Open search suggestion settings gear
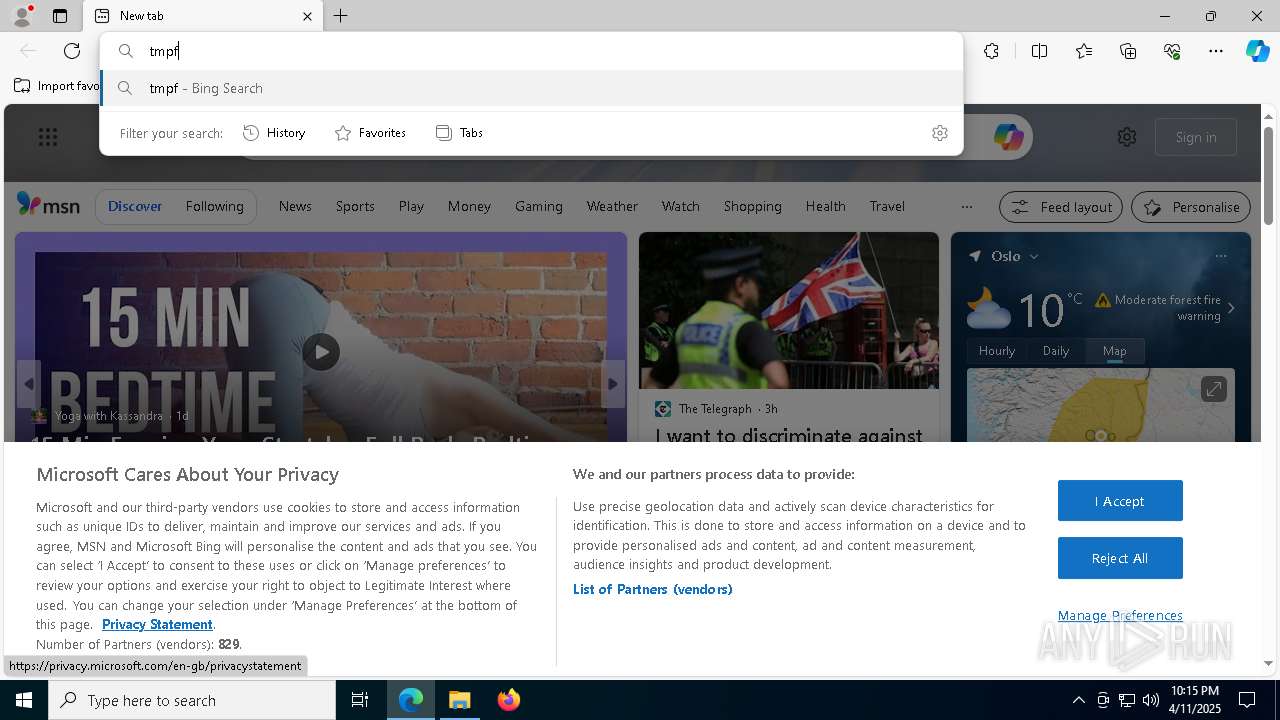 [x=939, y=133]
